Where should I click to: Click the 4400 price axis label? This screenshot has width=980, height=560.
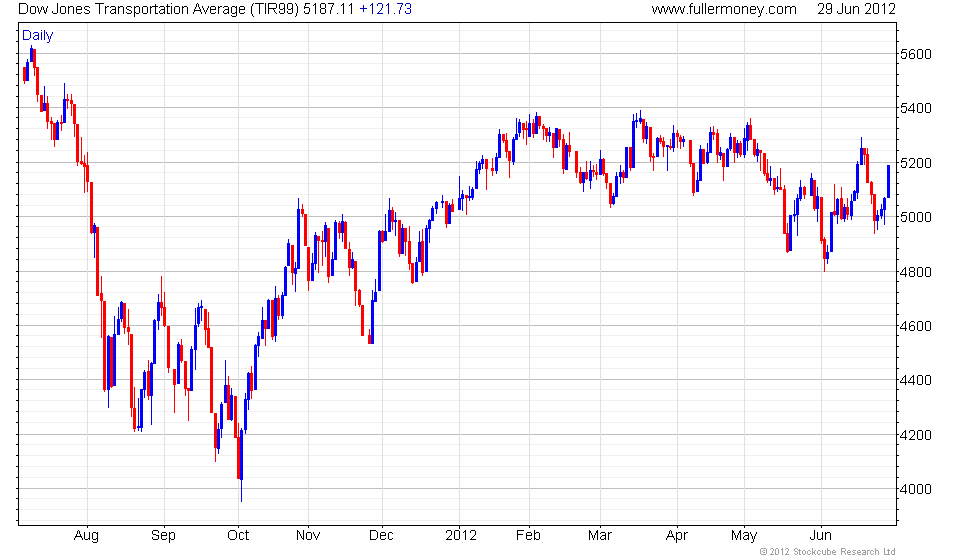coord(916,381)
